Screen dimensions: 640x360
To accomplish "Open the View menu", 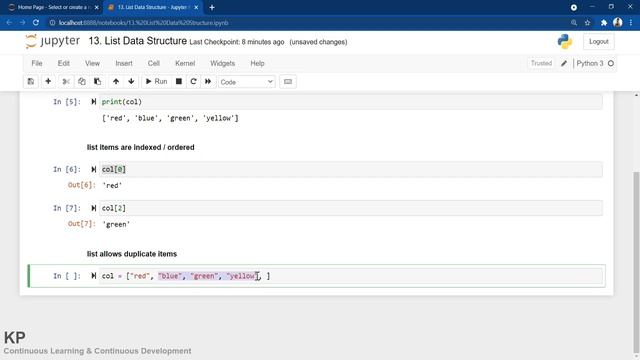I will tap(92, 63).
